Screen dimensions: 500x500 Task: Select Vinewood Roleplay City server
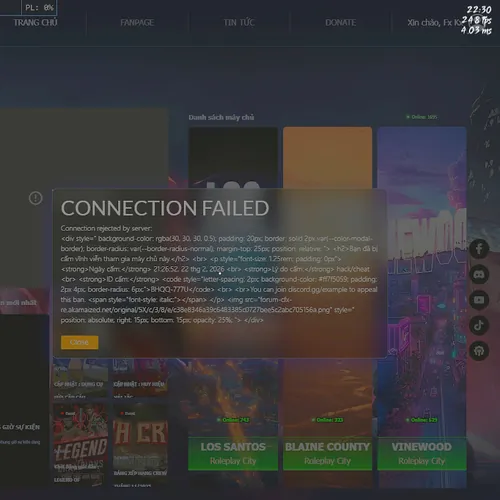tap(422, 453)
